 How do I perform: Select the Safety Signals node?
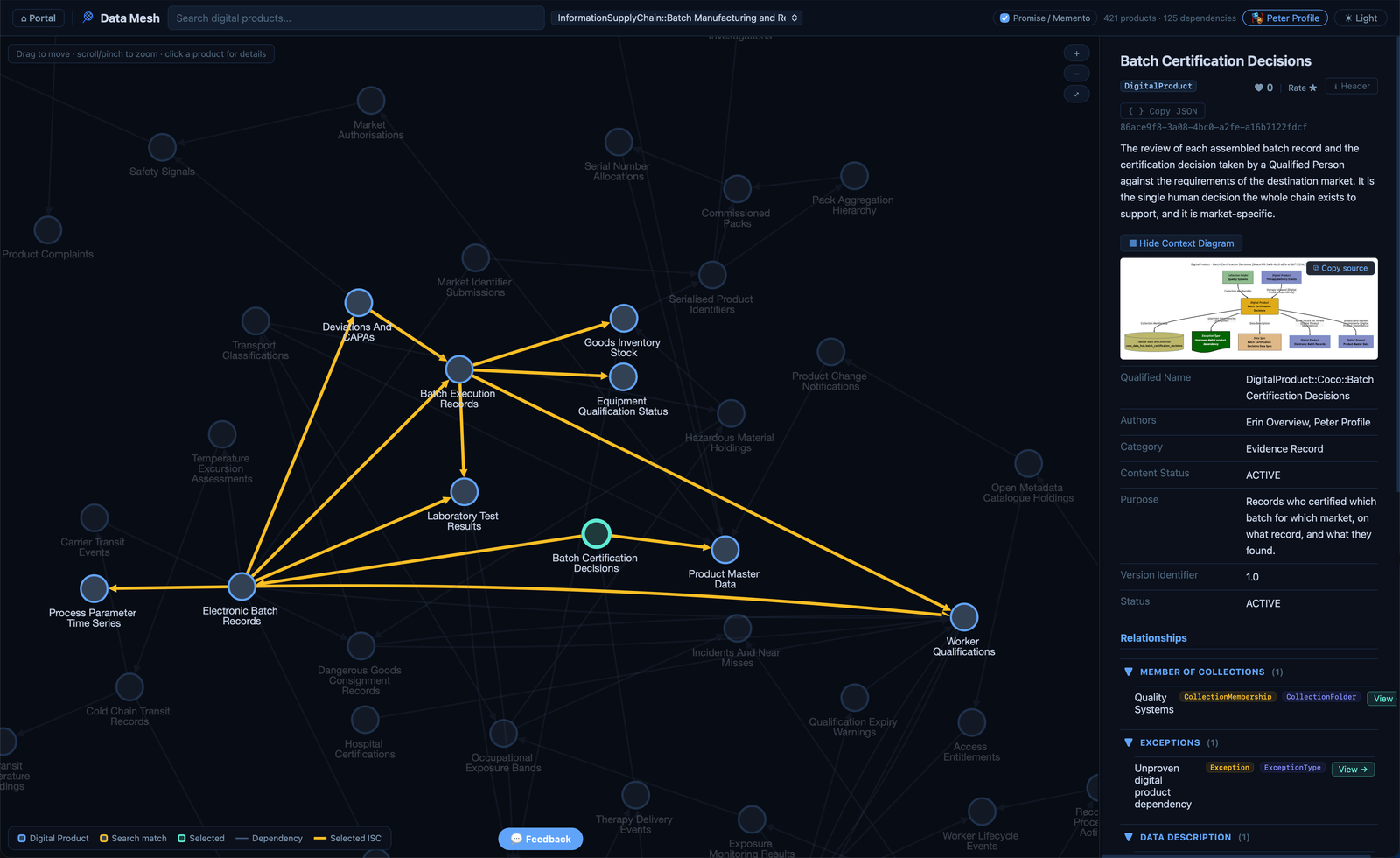coord(162,147)
